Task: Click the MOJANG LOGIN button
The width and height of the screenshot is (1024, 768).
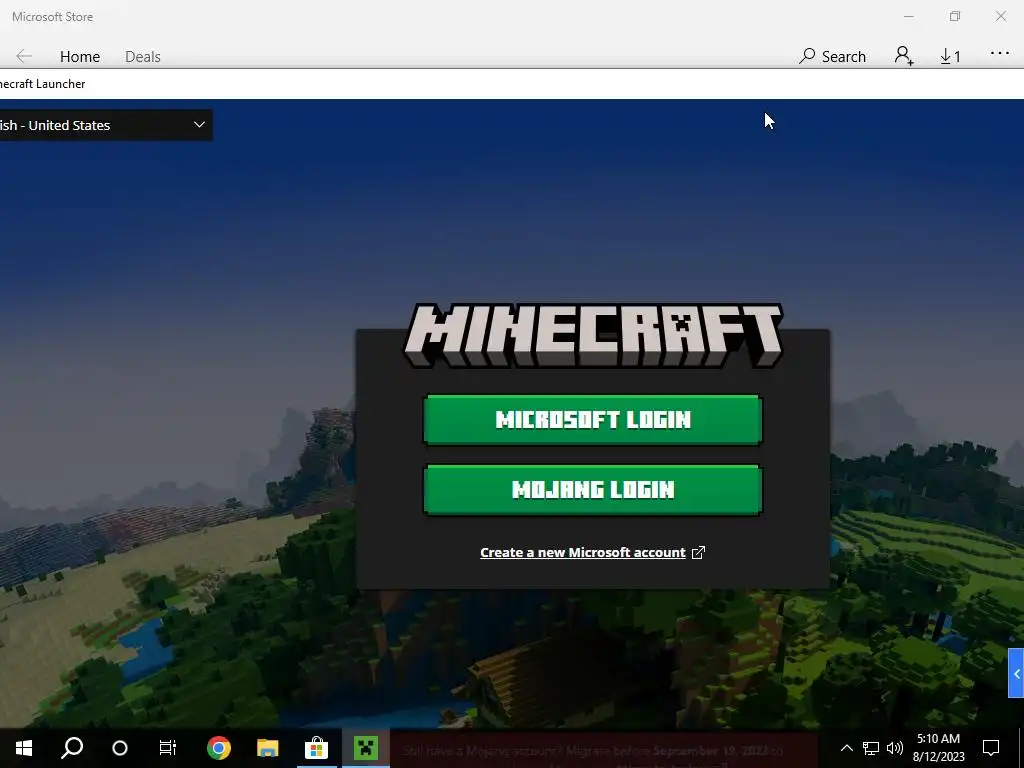Action: click(592, 489)
